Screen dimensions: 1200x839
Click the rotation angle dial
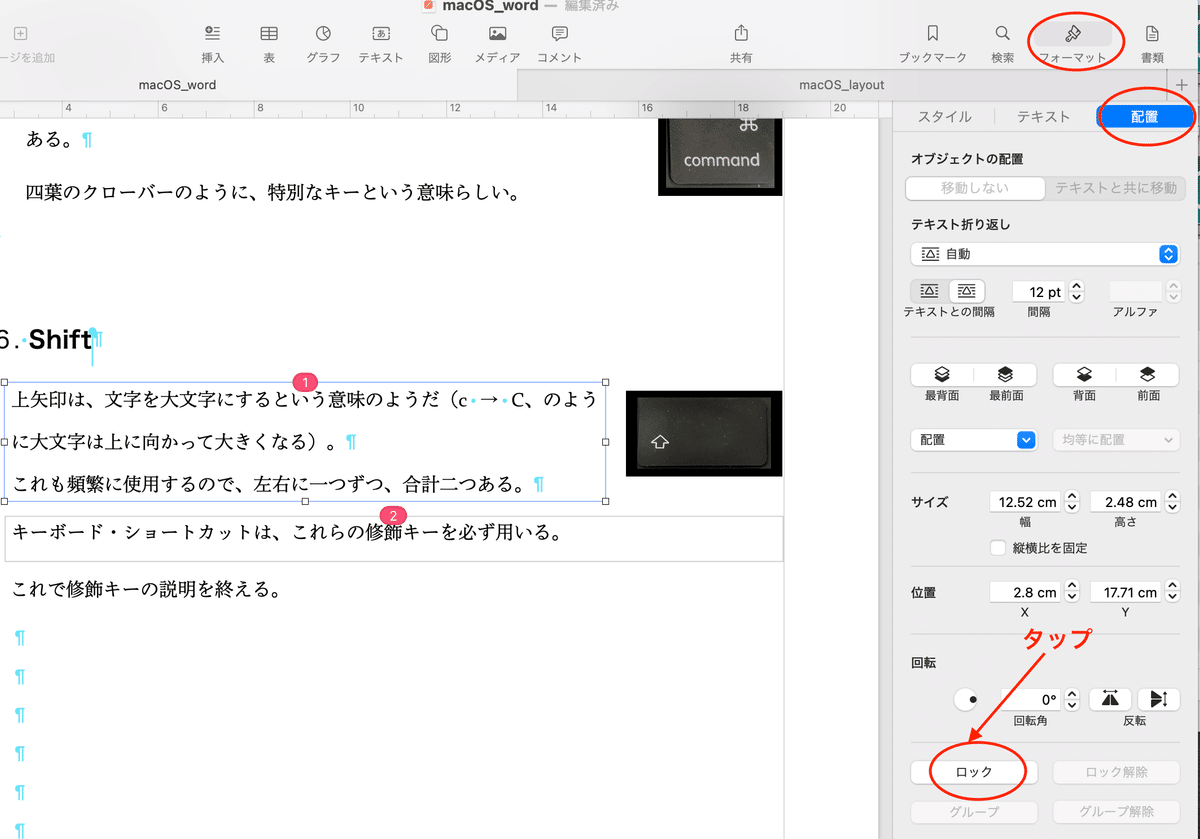tap(966, 700)
